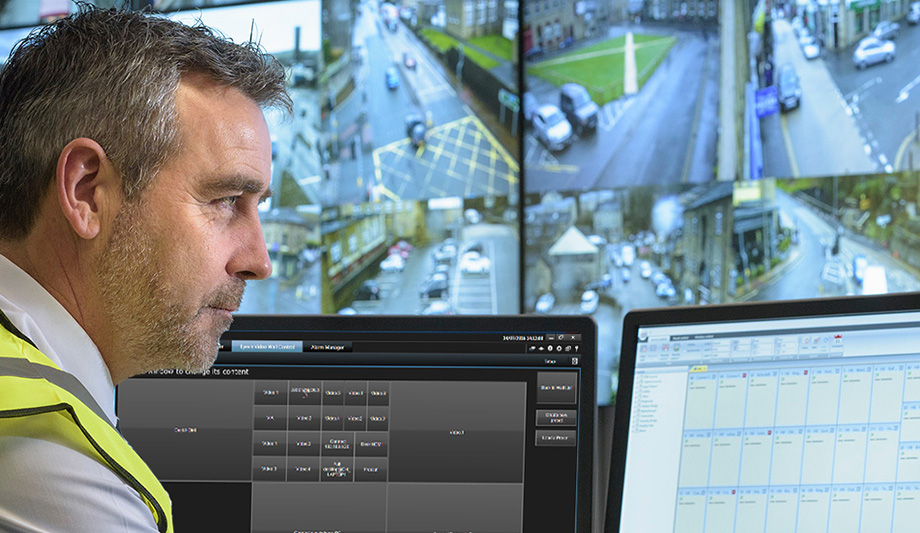Image resolution: width=920 pixels, height=533 pixels.
Task: Open the Alarm Manager tab
Action: 327,348
